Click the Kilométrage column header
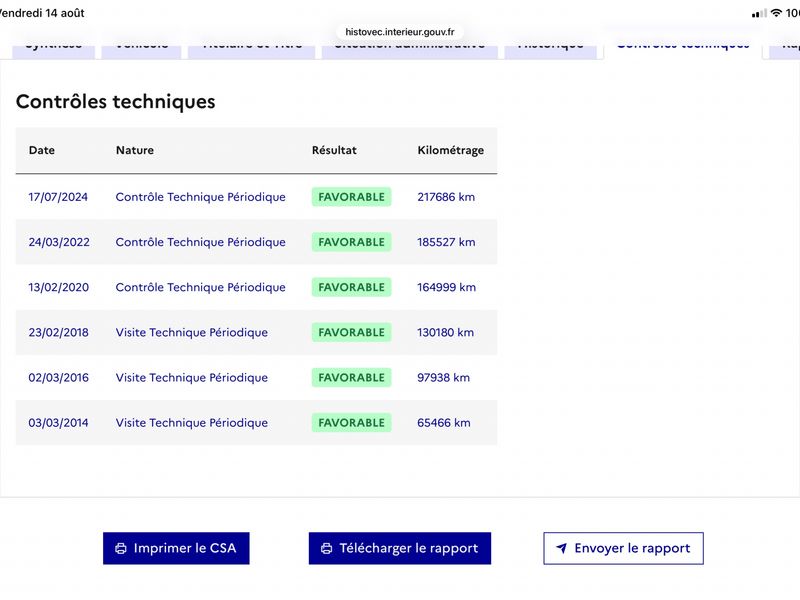 tap(451, 151)
